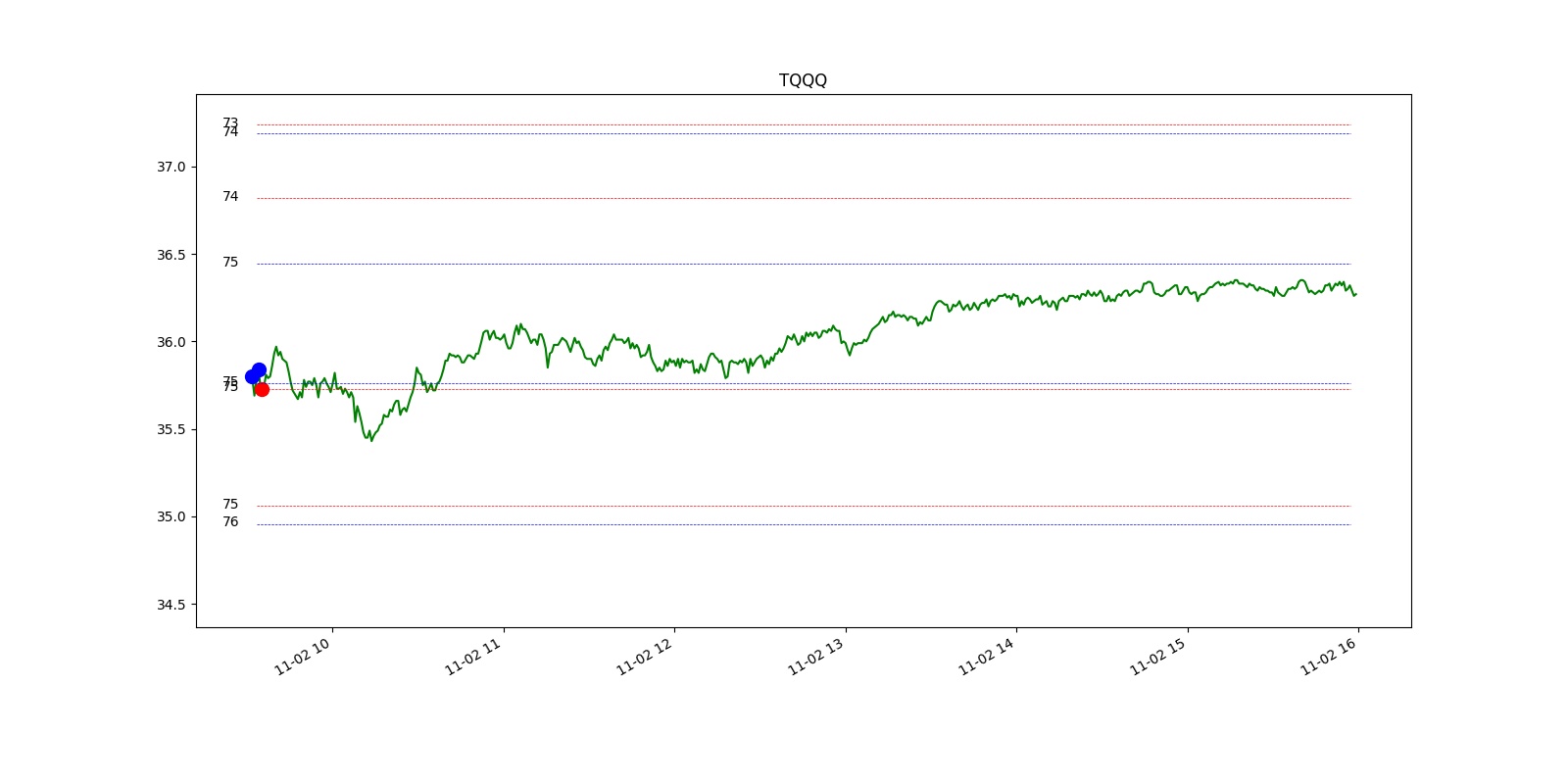
Task: Select the 36.0 y-axis tick label
Action: coord(171,342)
